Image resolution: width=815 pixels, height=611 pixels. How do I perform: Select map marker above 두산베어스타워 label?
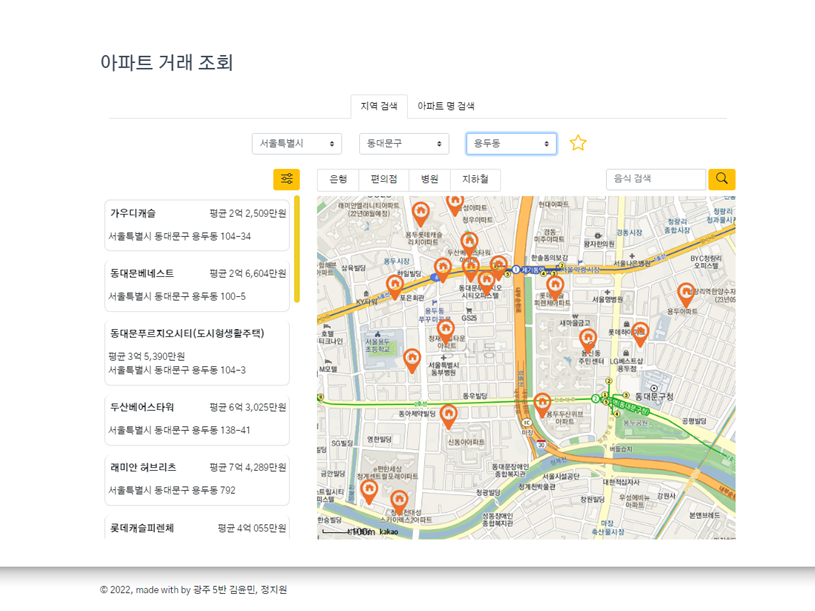click(x=469, y=245)
